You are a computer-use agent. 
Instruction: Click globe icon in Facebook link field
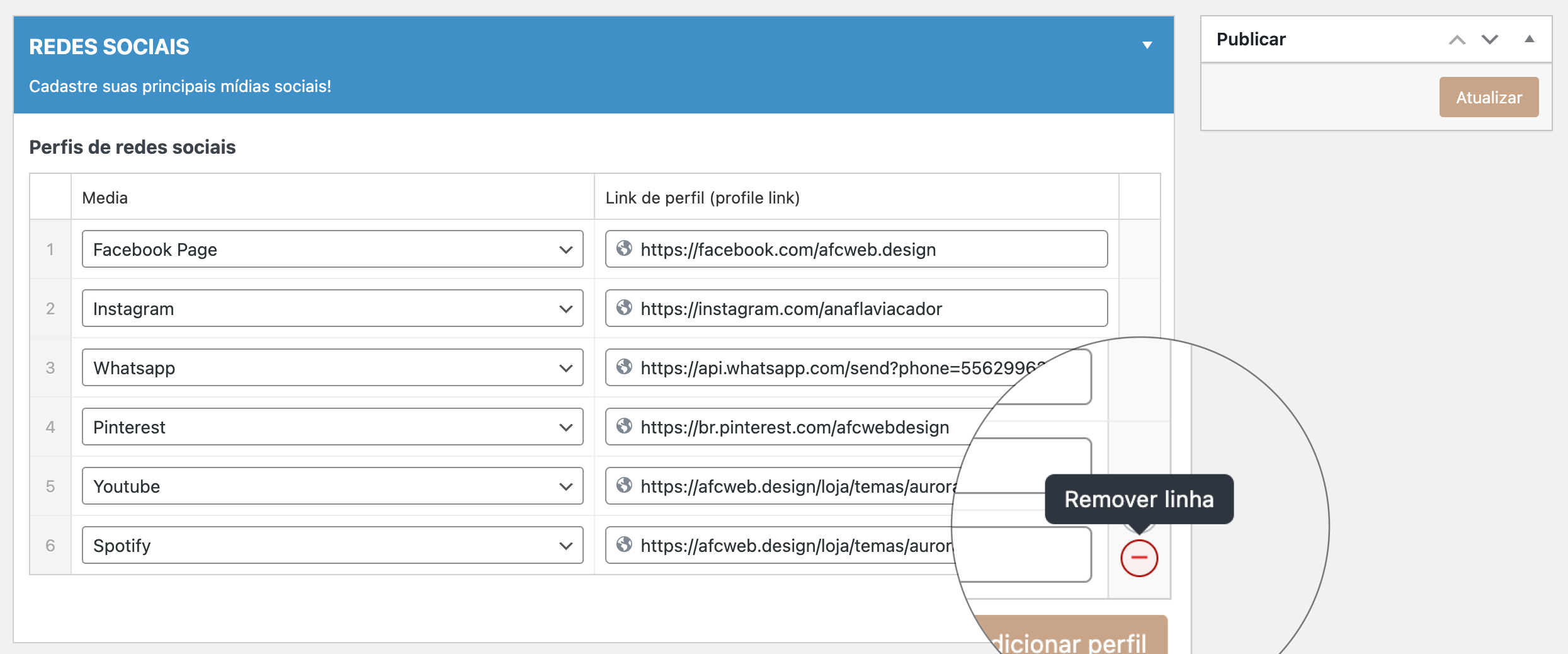coord(624,248)
